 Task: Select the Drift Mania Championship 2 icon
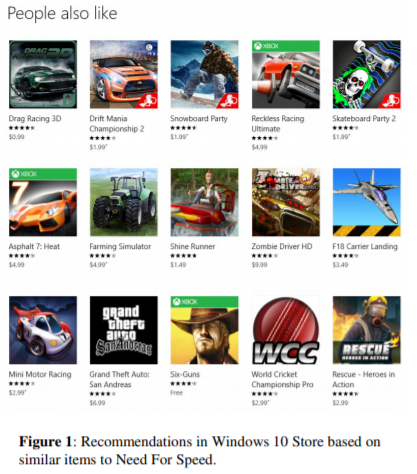(124, 74)
